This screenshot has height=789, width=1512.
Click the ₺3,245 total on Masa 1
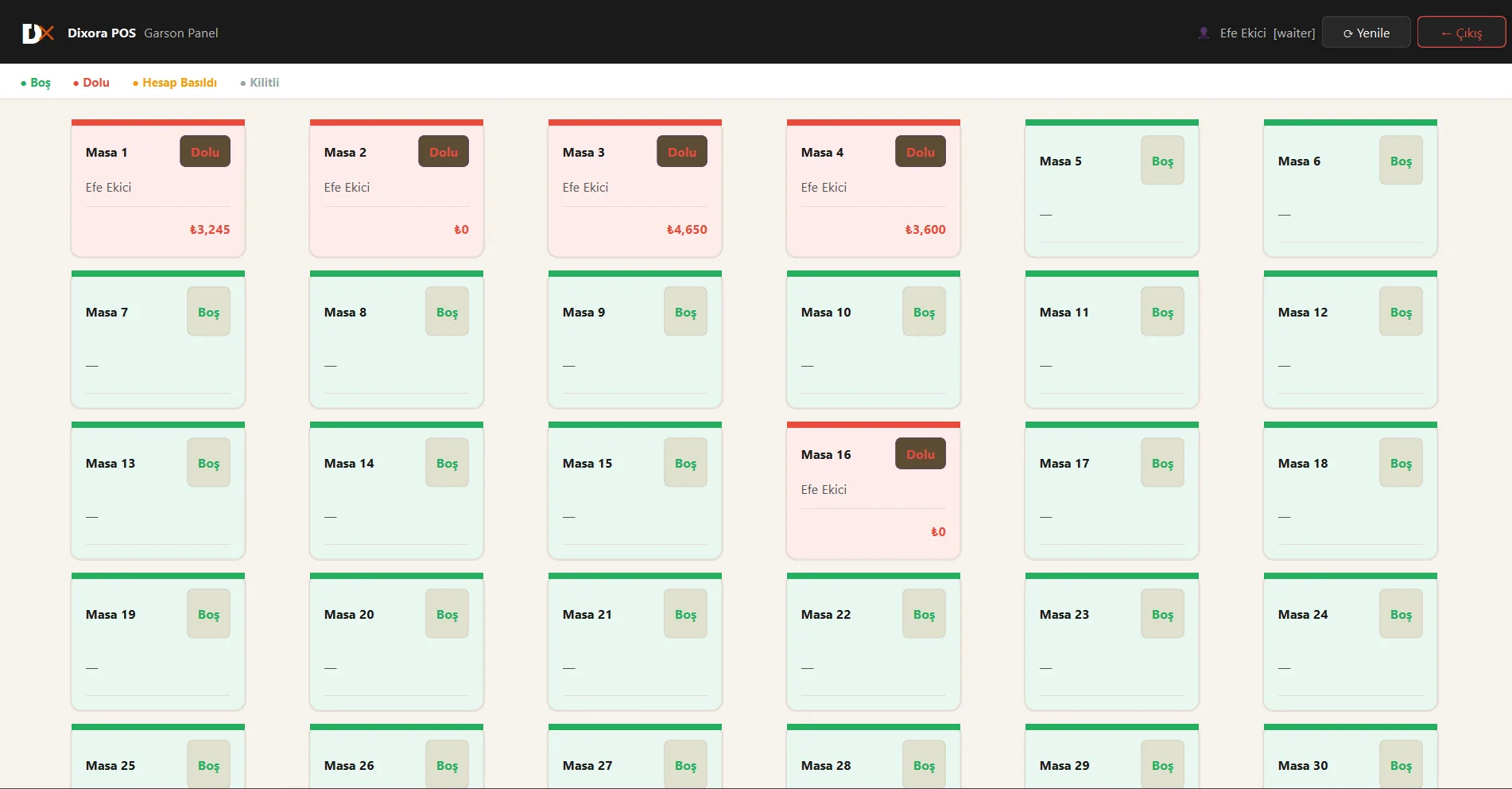[210, 230]
